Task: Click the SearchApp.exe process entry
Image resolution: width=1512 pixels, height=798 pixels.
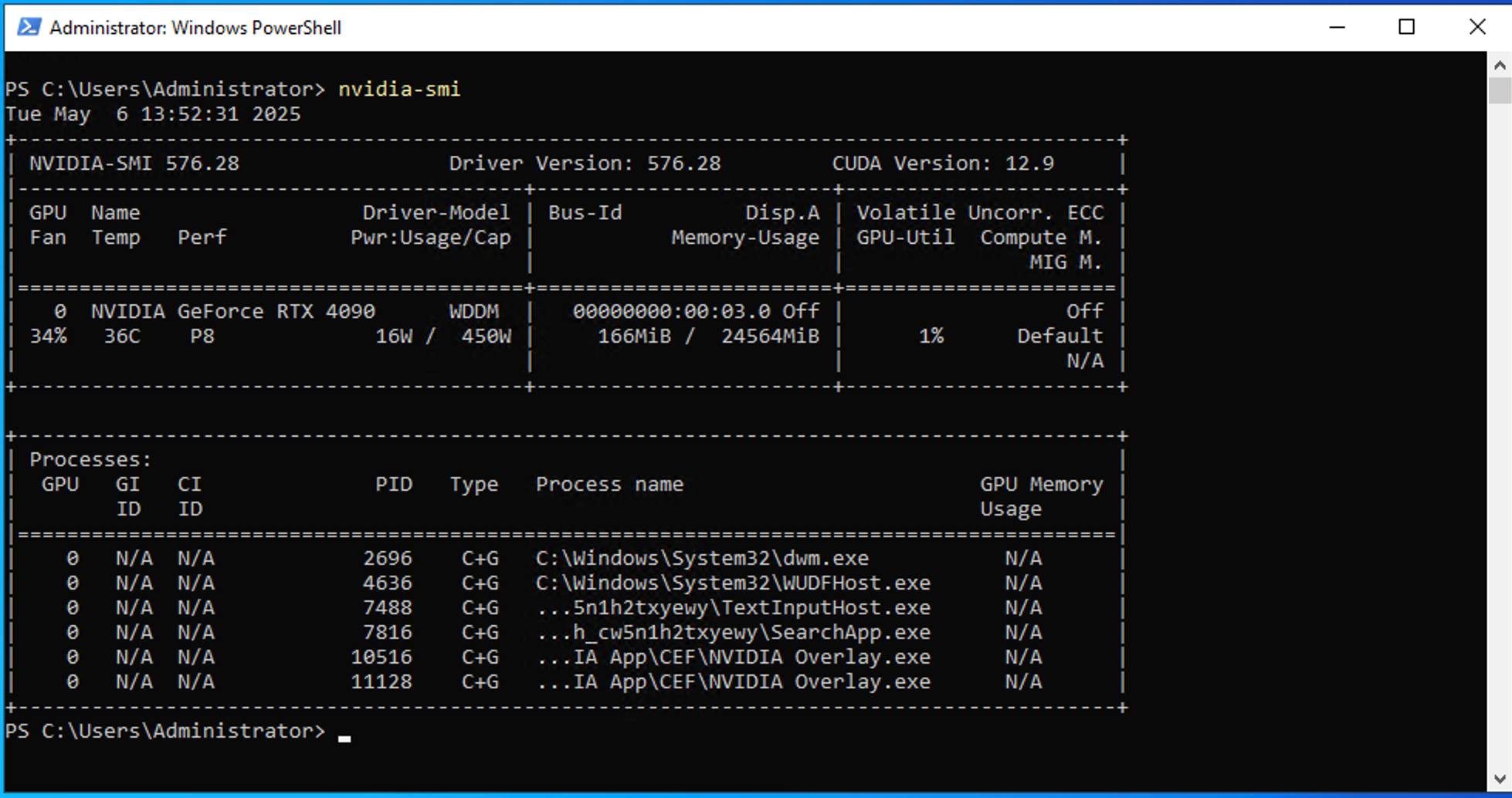Action: [x=733, y=633]
